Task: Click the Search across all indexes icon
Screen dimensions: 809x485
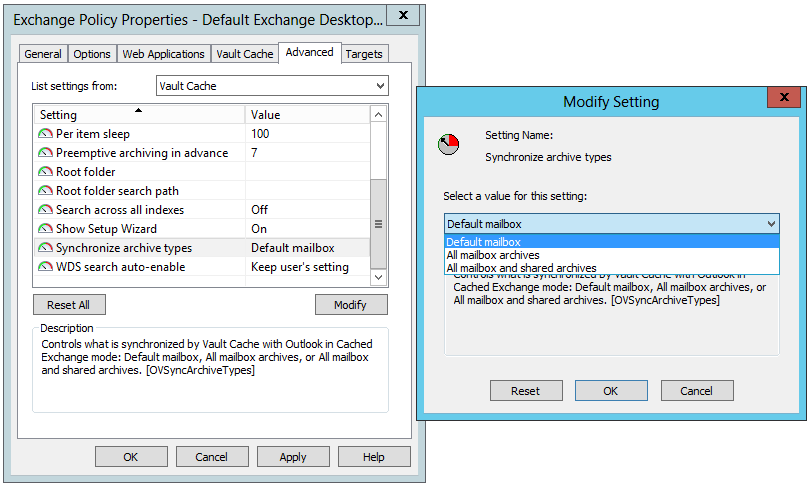Action: tap(45, 210)
